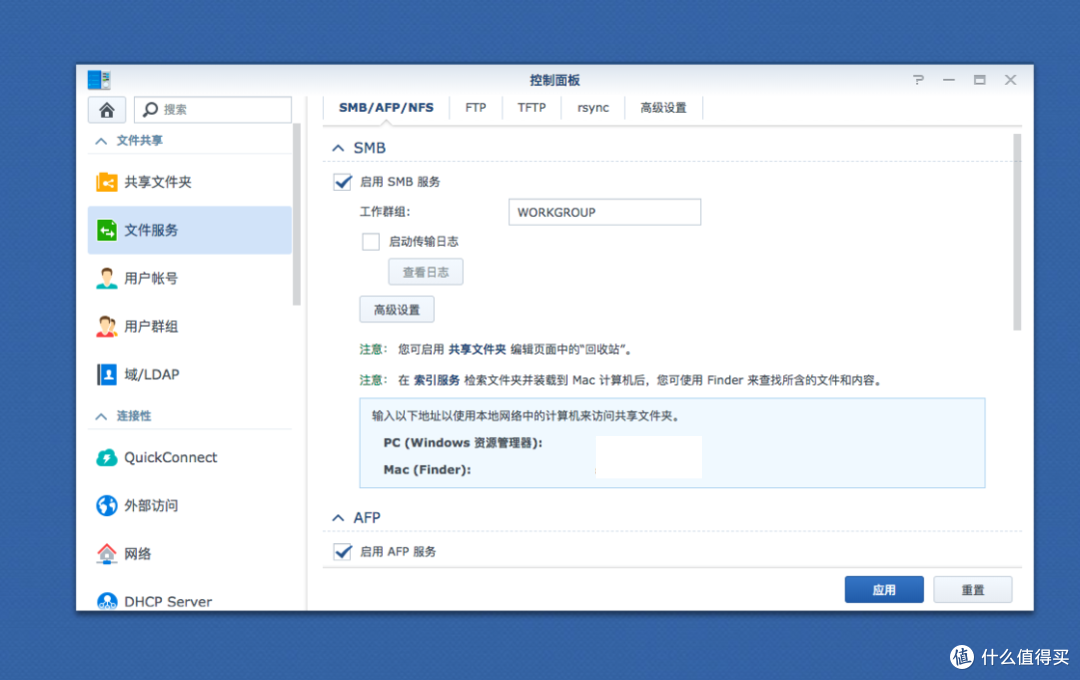Open the User account (用户帐号) icon
This screenshot has height=680, width=1080.
tap(107, 278)
